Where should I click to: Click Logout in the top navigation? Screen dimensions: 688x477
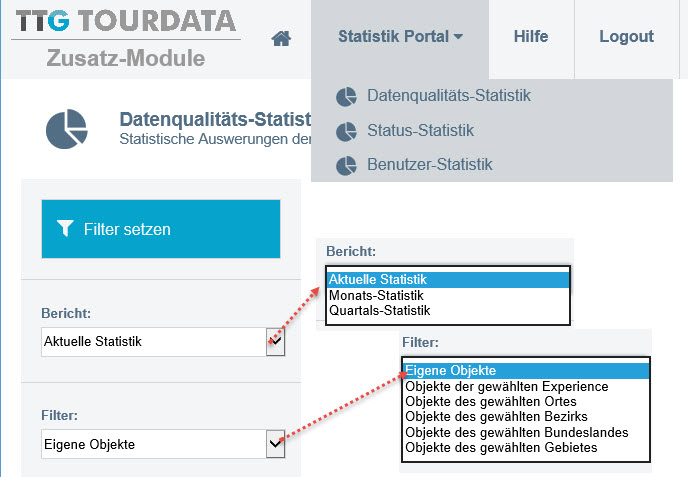pos(627,36)
